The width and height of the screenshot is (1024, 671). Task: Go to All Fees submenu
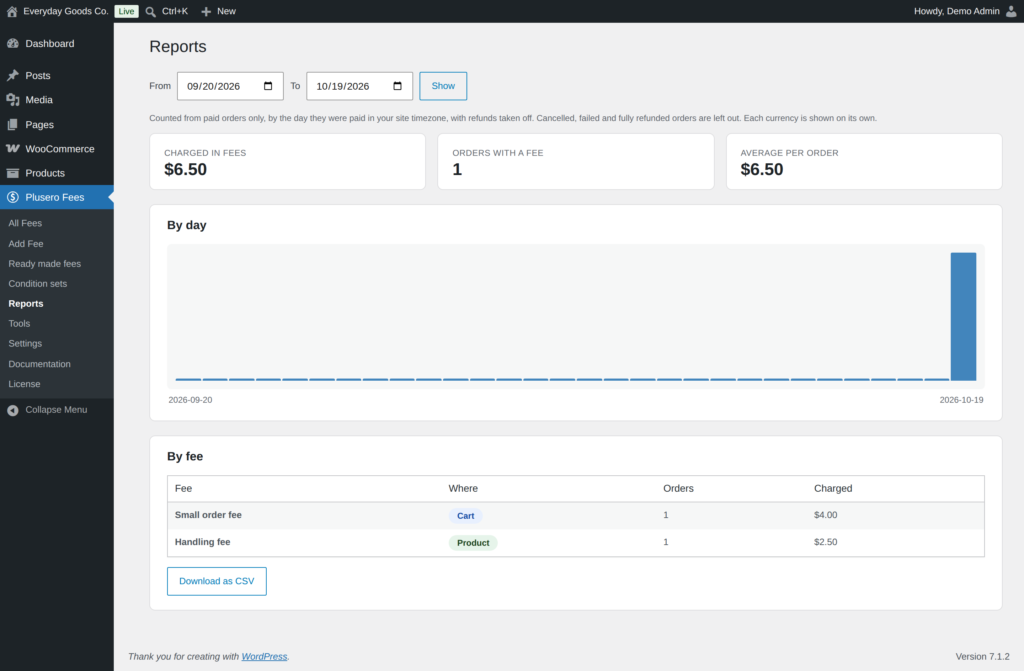(x=25, y=223)
